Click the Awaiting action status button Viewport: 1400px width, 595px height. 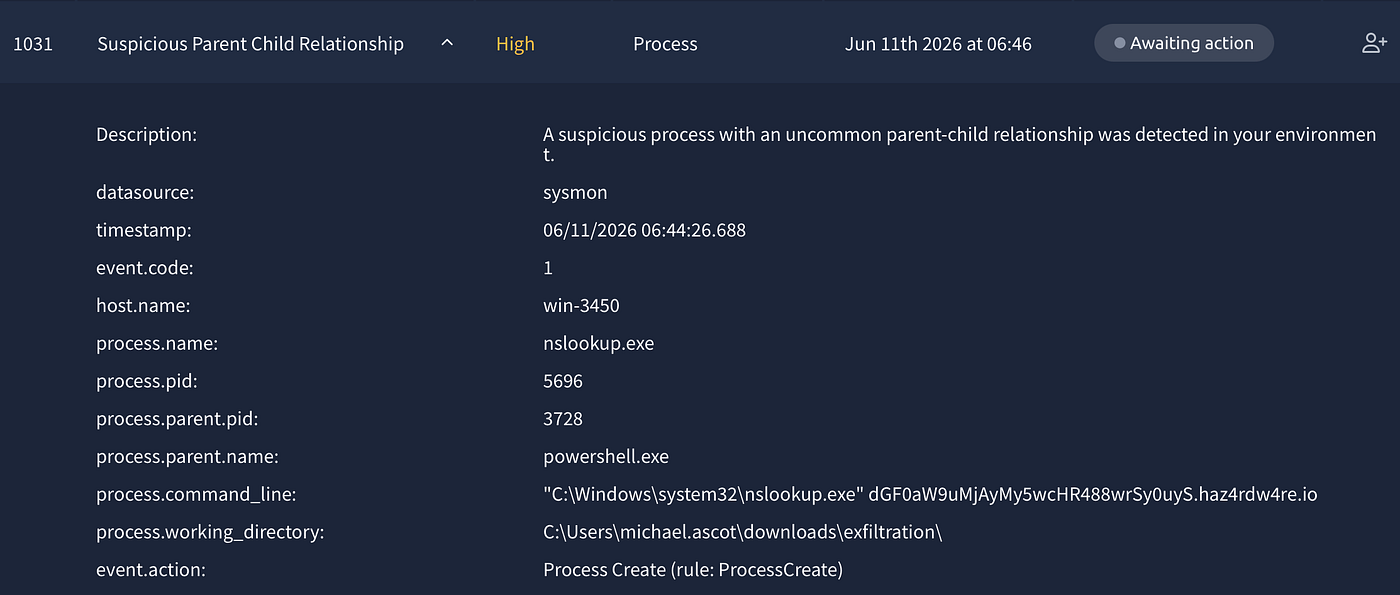coord(1184,43)
